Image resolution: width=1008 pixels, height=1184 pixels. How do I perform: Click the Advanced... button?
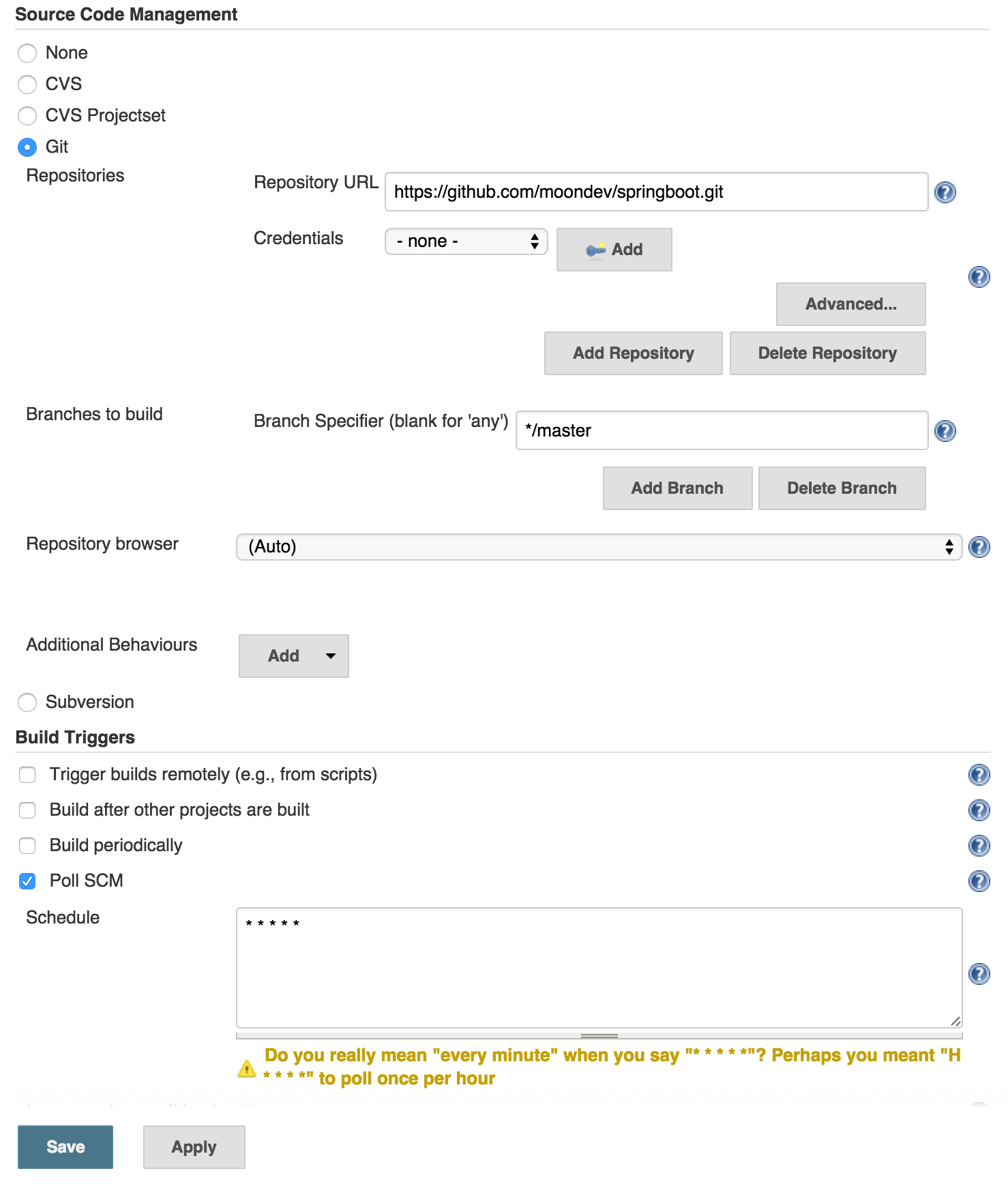(x=850, y=304)
